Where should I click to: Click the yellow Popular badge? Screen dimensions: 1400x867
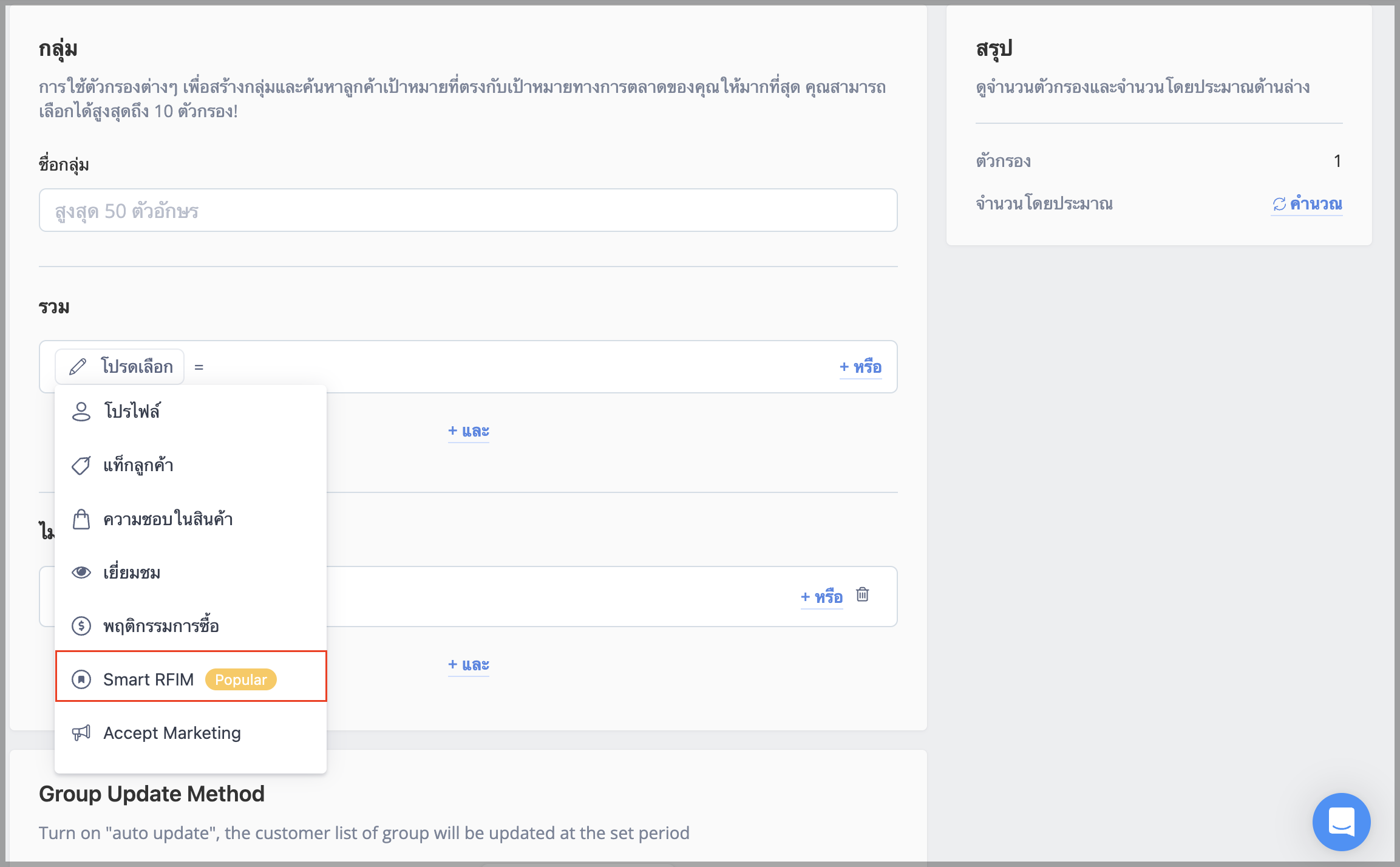point(241,679)
